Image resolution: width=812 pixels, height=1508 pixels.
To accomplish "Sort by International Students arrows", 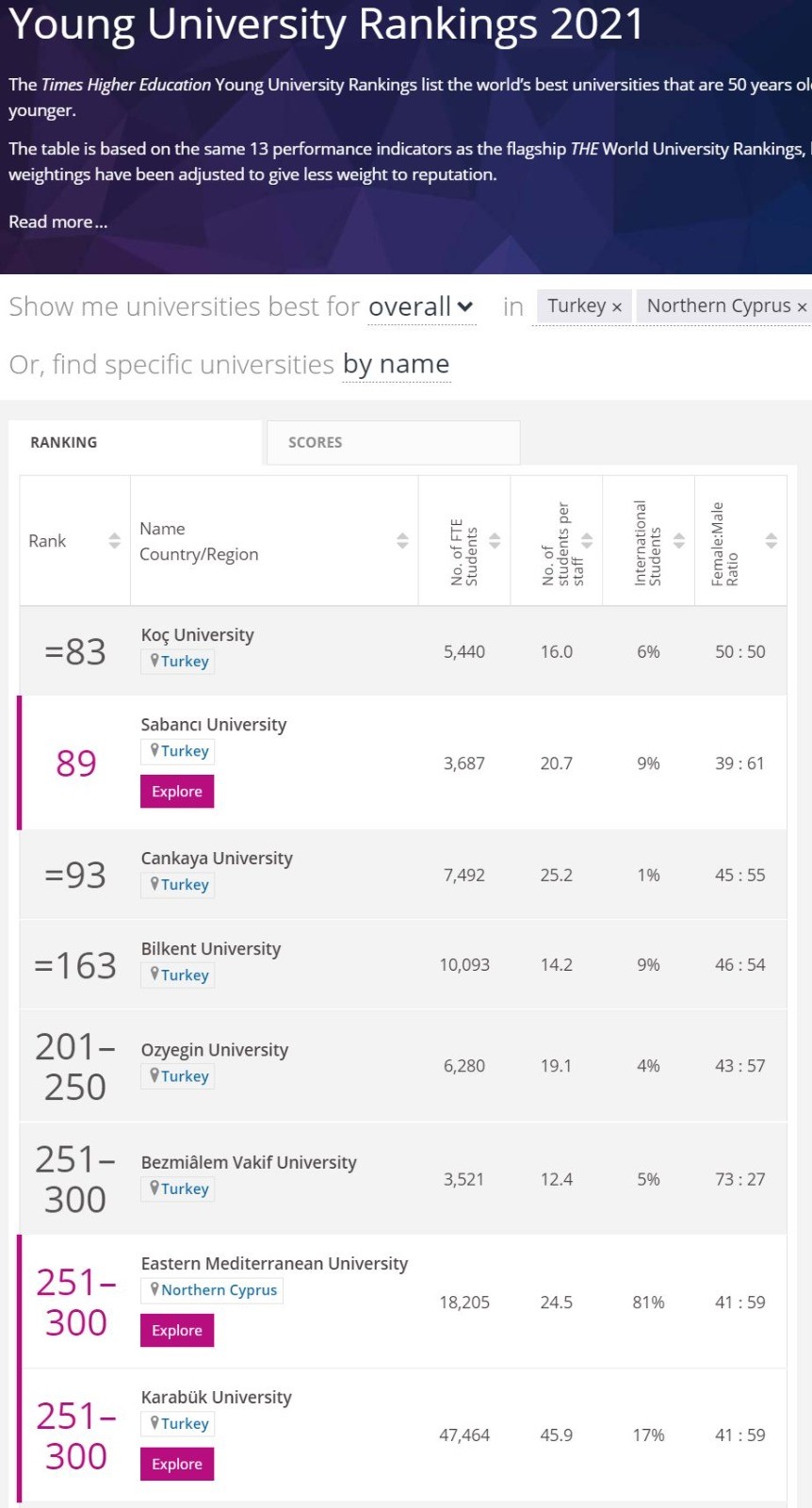I will [679, 540].
